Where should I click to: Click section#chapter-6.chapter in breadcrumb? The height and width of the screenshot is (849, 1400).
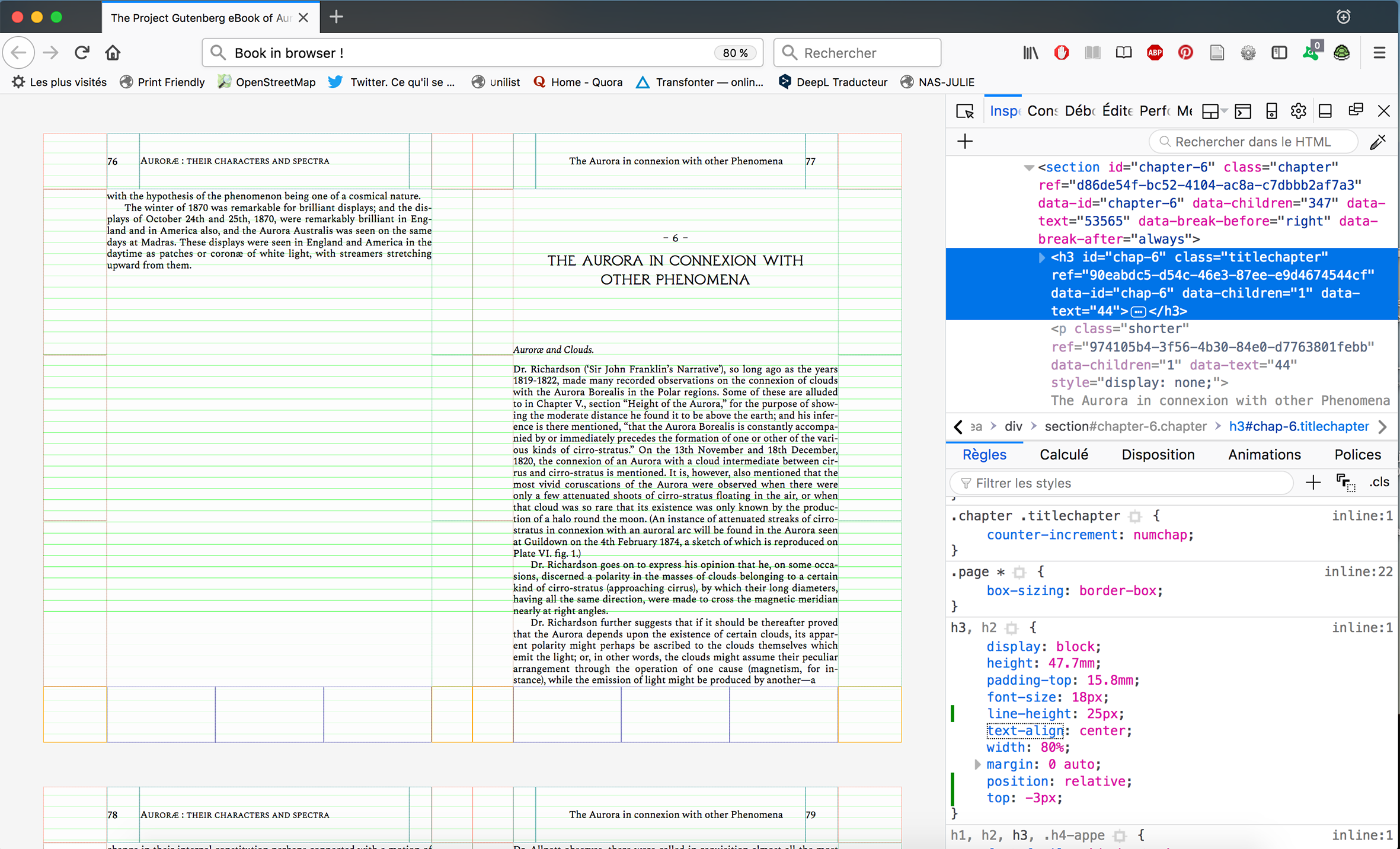(1125, 426)
